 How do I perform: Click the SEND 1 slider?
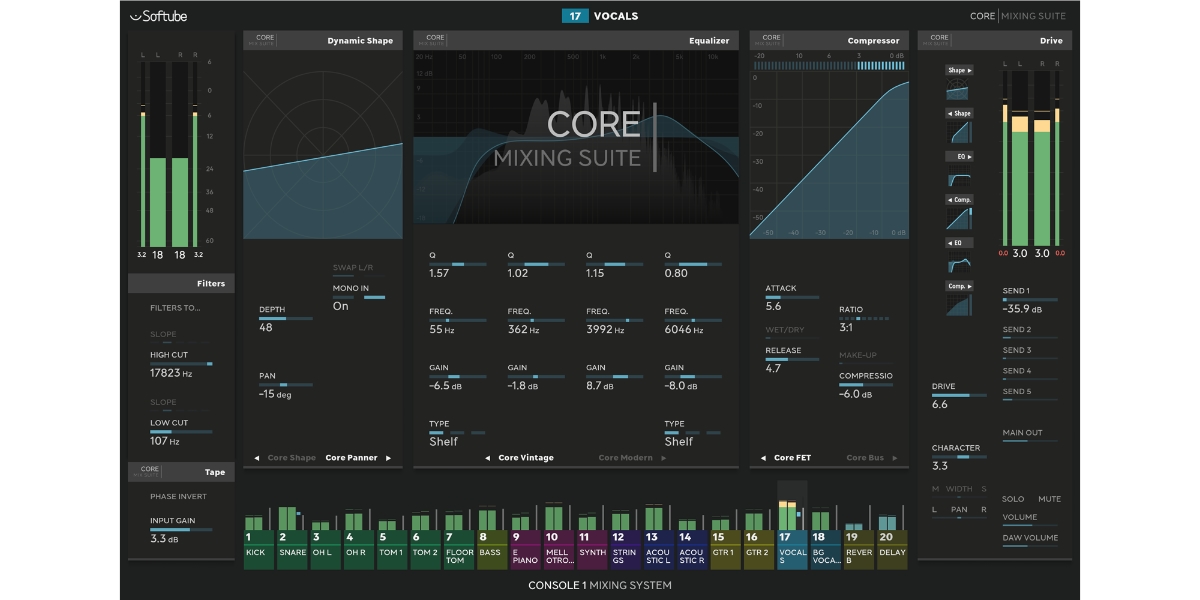coord(1030,300)
